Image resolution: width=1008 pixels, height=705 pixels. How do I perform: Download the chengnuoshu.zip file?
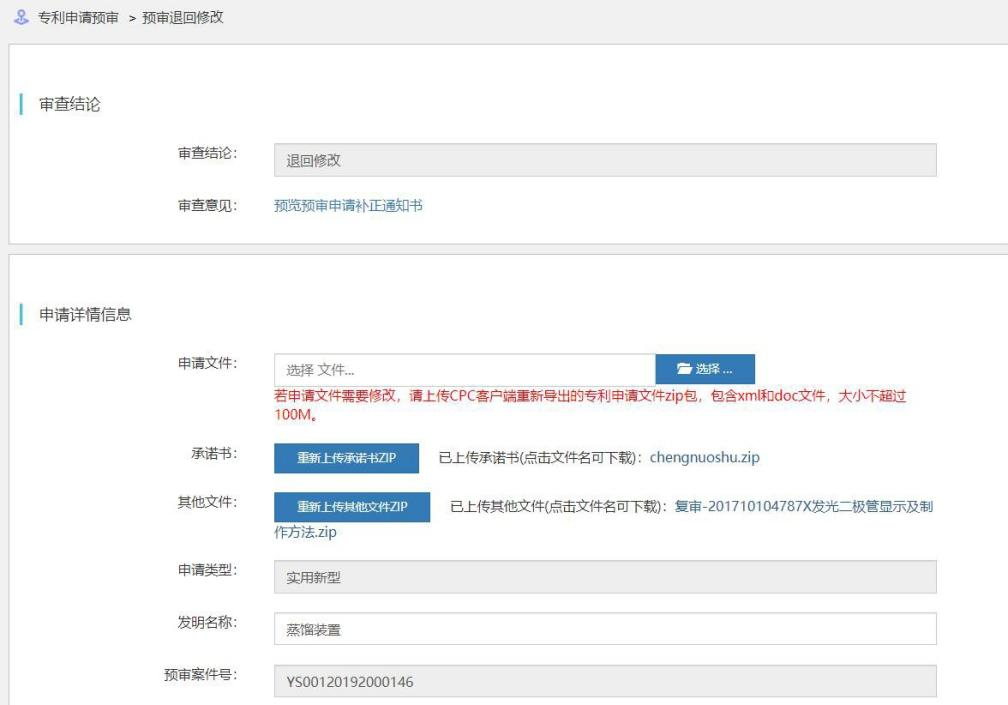point(705,458)
